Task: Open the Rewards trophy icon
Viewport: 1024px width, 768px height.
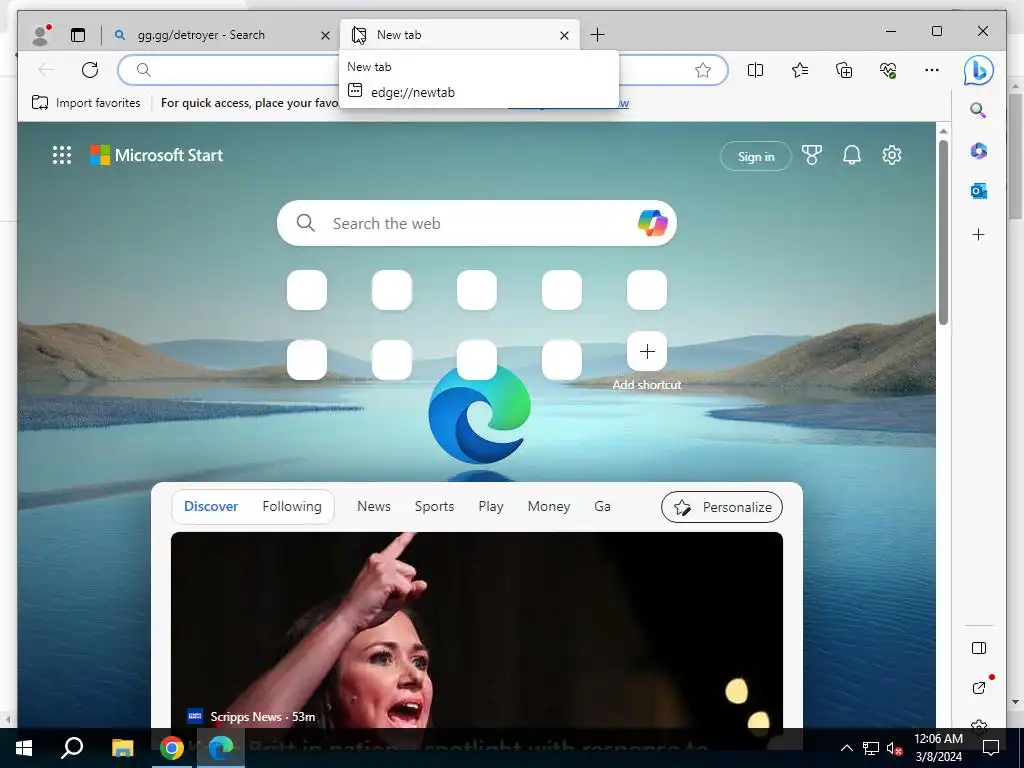Action: (x=811, y=155)
